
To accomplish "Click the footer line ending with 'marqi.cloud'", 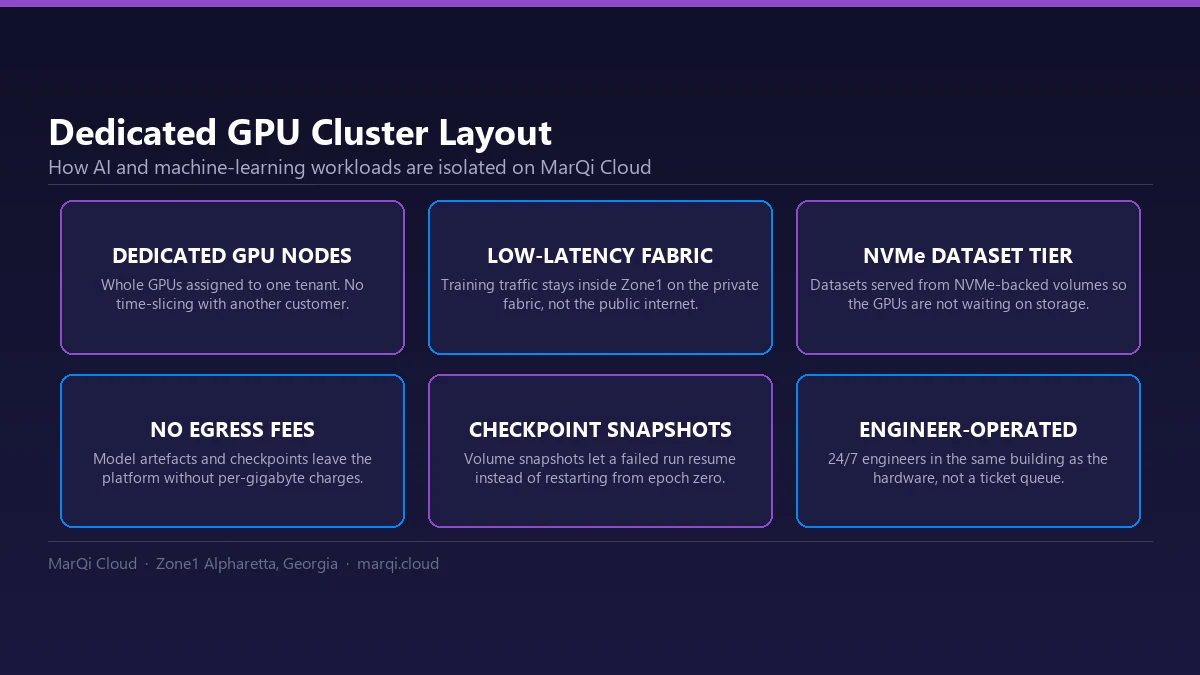I will coord(243,564).
